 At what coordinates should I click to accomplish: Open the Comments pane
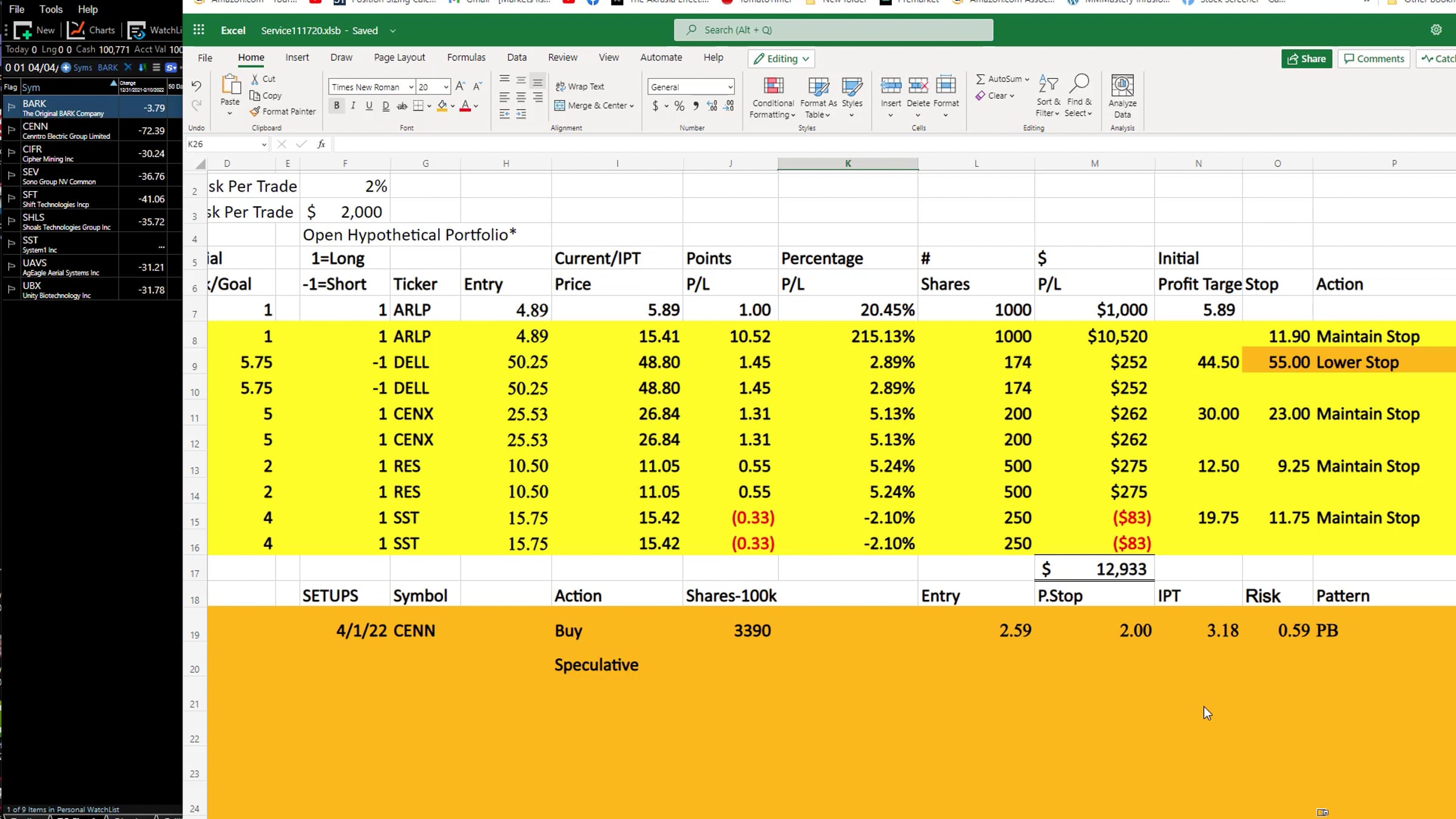(1374, 59)
